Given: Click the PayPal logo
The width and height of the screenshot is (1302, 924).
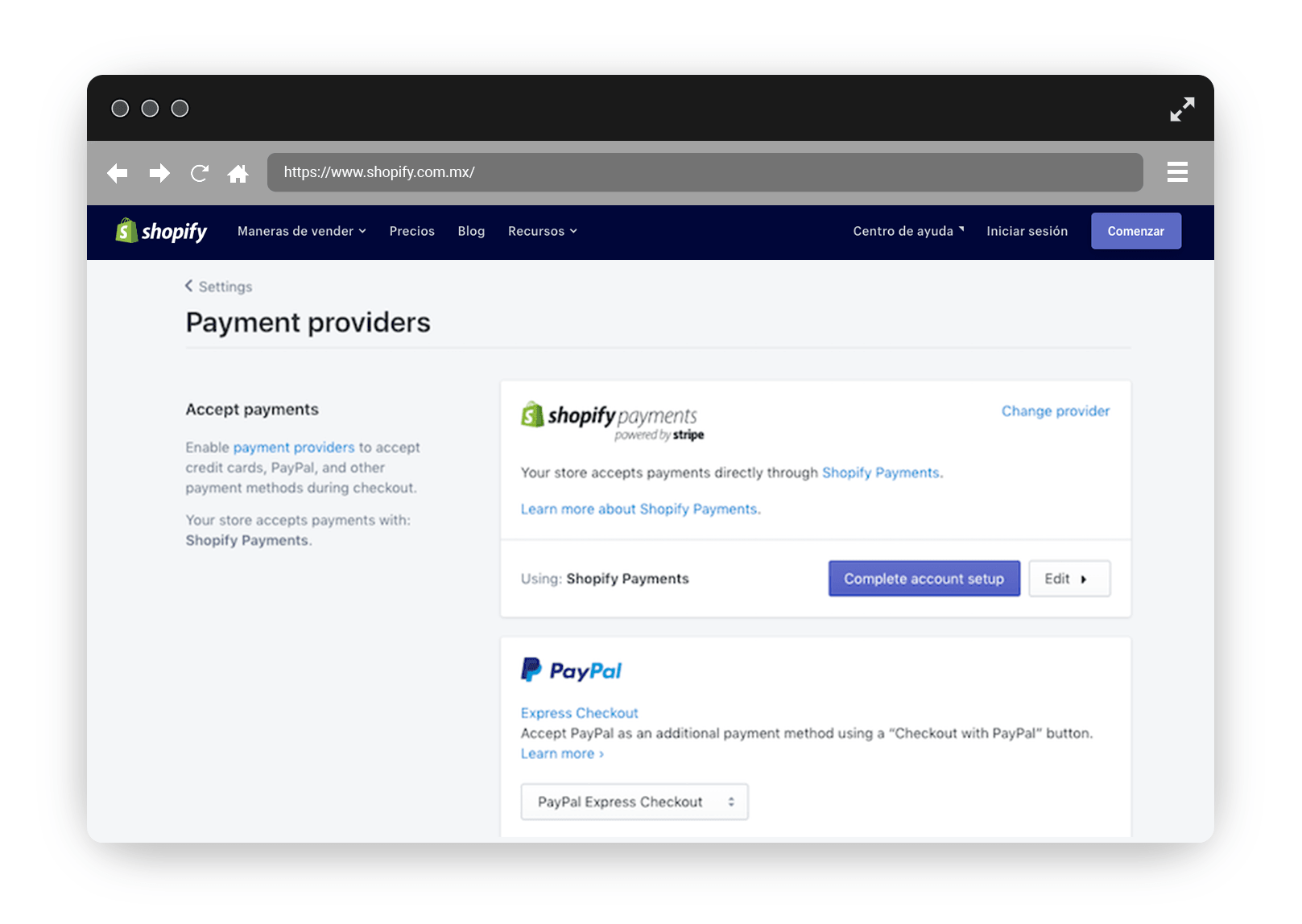Looking at the screenshot, I should click(571, 670).
